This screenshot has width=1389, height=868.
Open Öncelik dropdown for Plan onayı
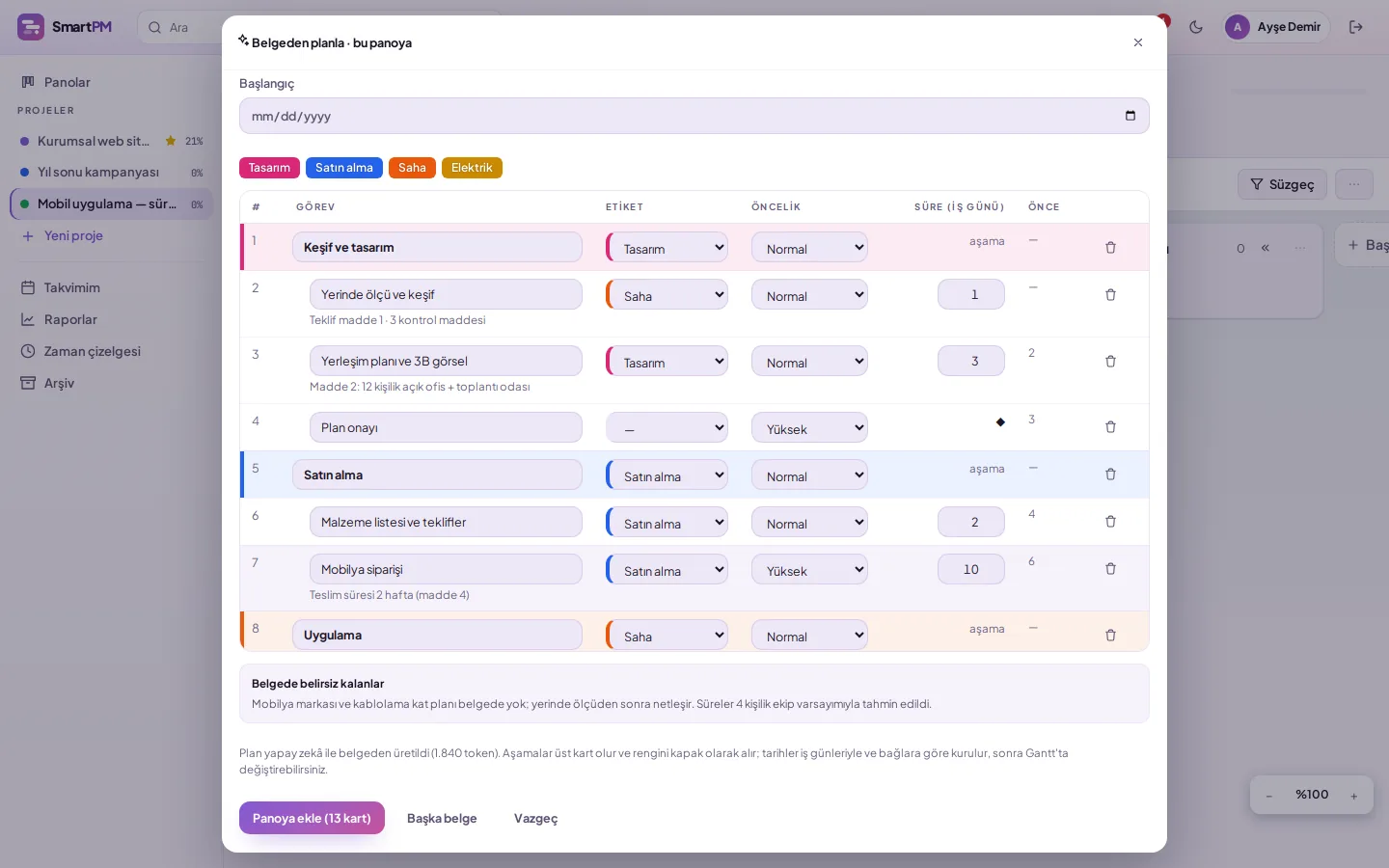tap(809, 428)
